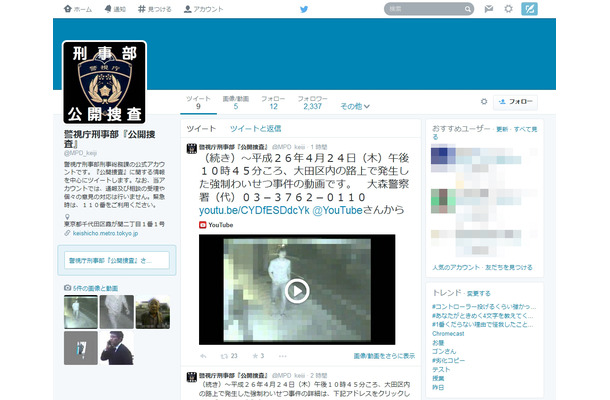Open 人気のアカウント link
The width and height of the screenshot is (610, 400).
pyautogui.click(x=456, y=267)
